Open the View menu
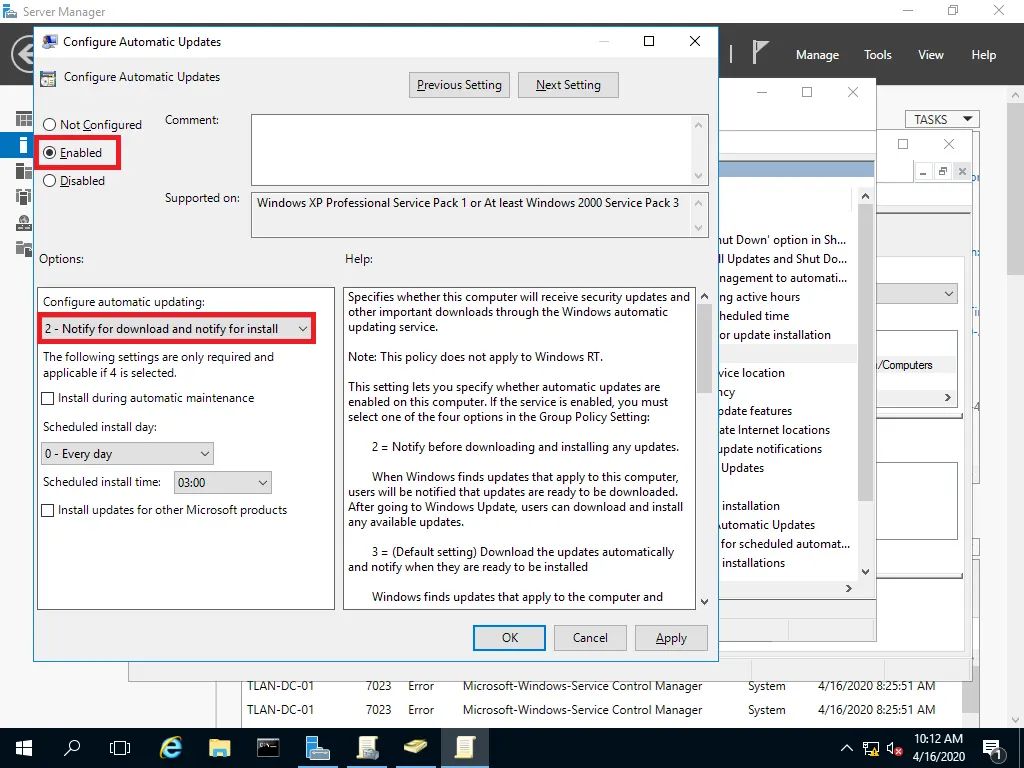1024x768 pixels. (931, 55)
